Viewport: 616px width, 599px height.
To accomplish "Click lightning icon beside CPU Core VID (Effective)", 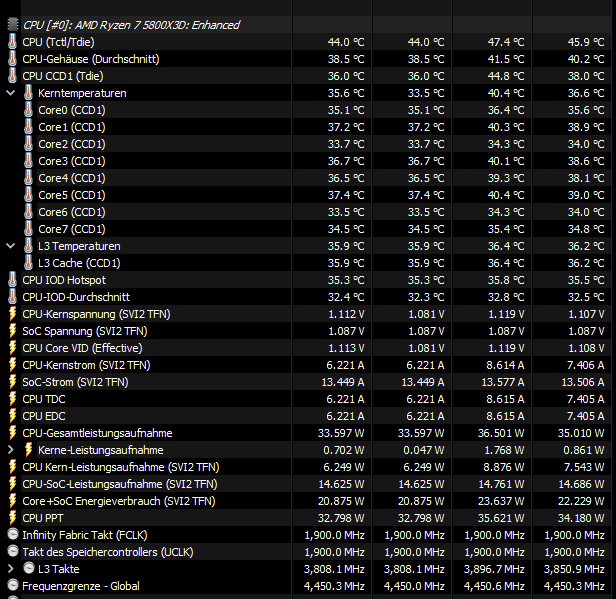I will [x=13, y=348].
